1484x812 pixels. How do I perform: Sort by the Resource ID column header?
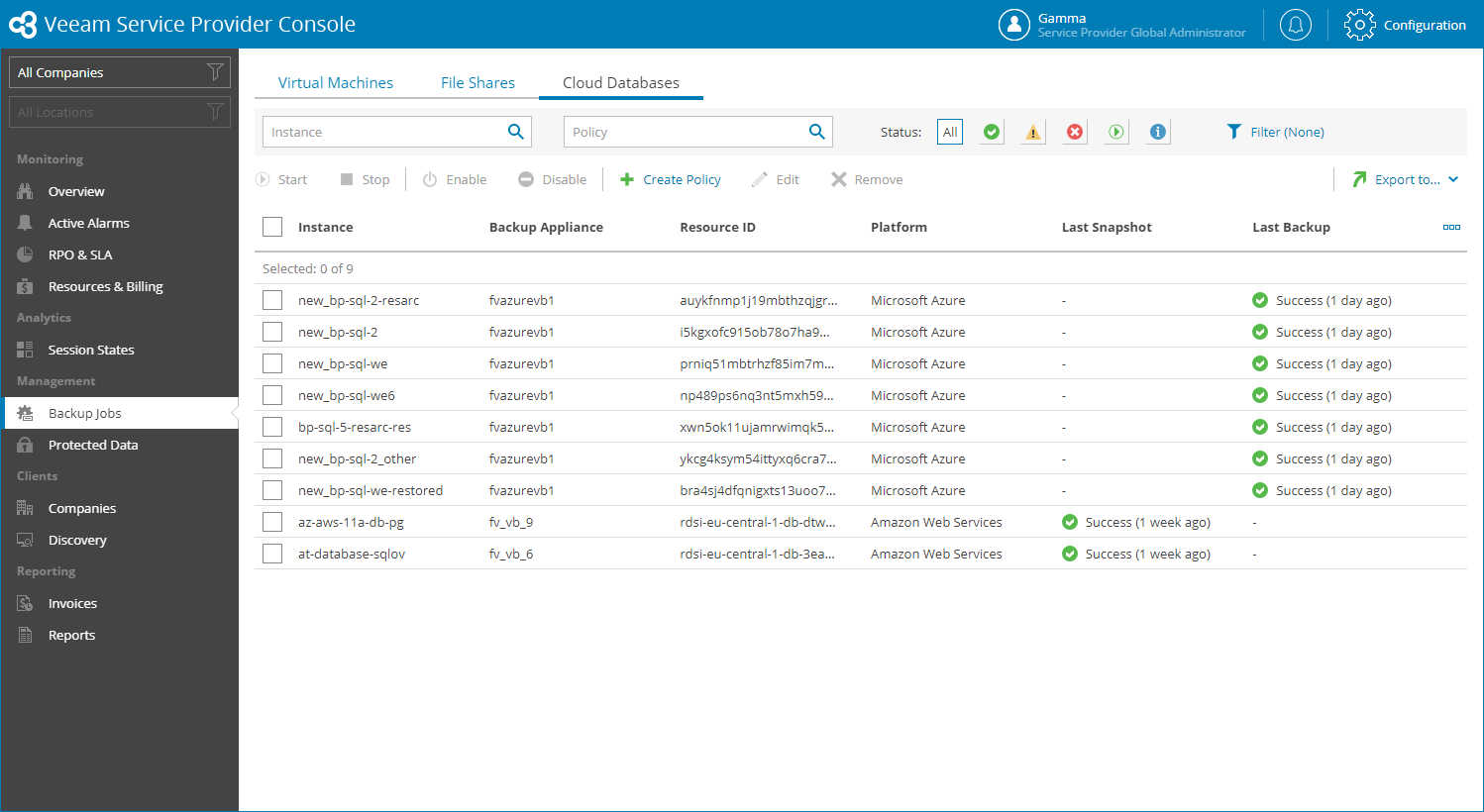pyautogui.click(x=717, y=227)
